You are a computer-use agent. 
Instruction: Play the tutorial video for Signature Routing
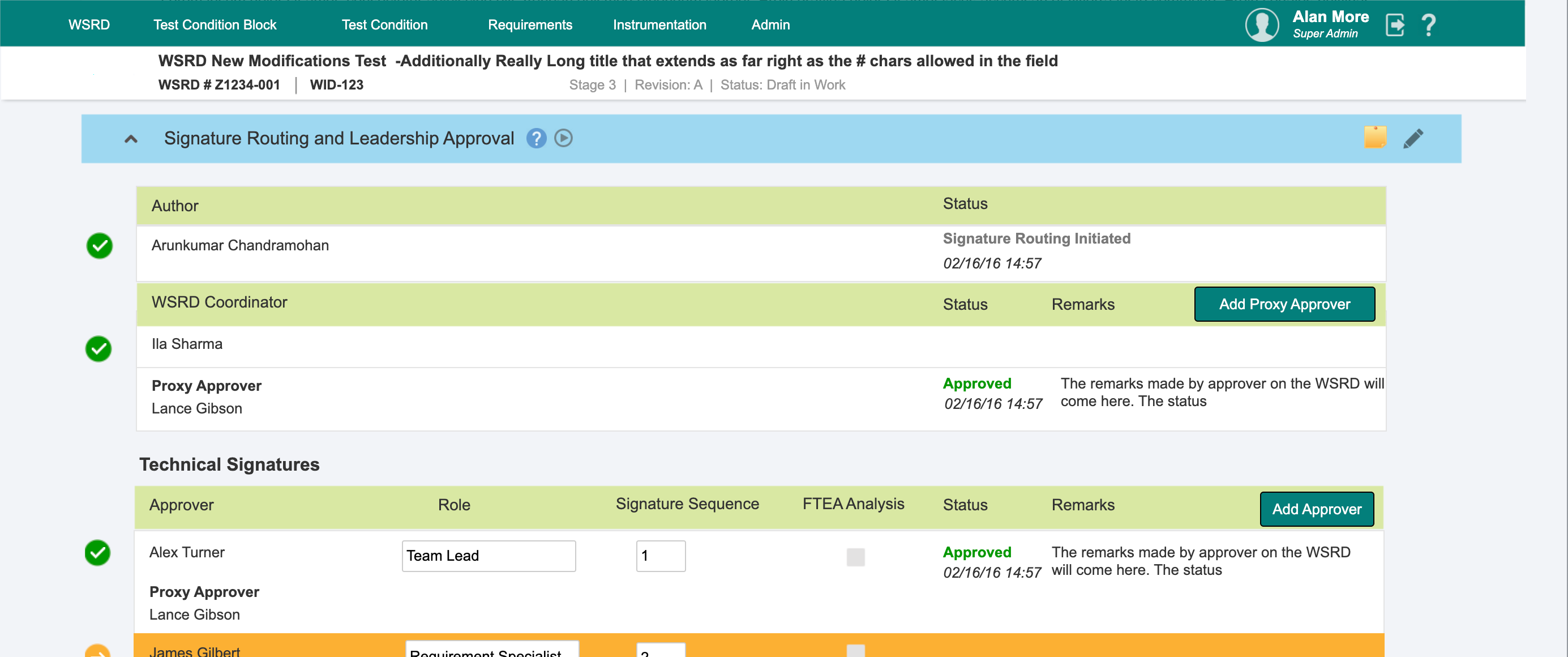coord(563,138)
